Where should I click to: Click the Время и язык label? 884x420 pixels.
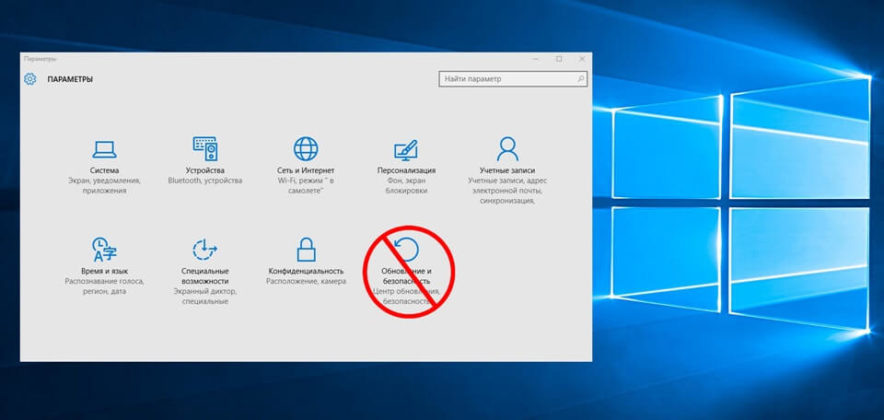click(104, 271)
